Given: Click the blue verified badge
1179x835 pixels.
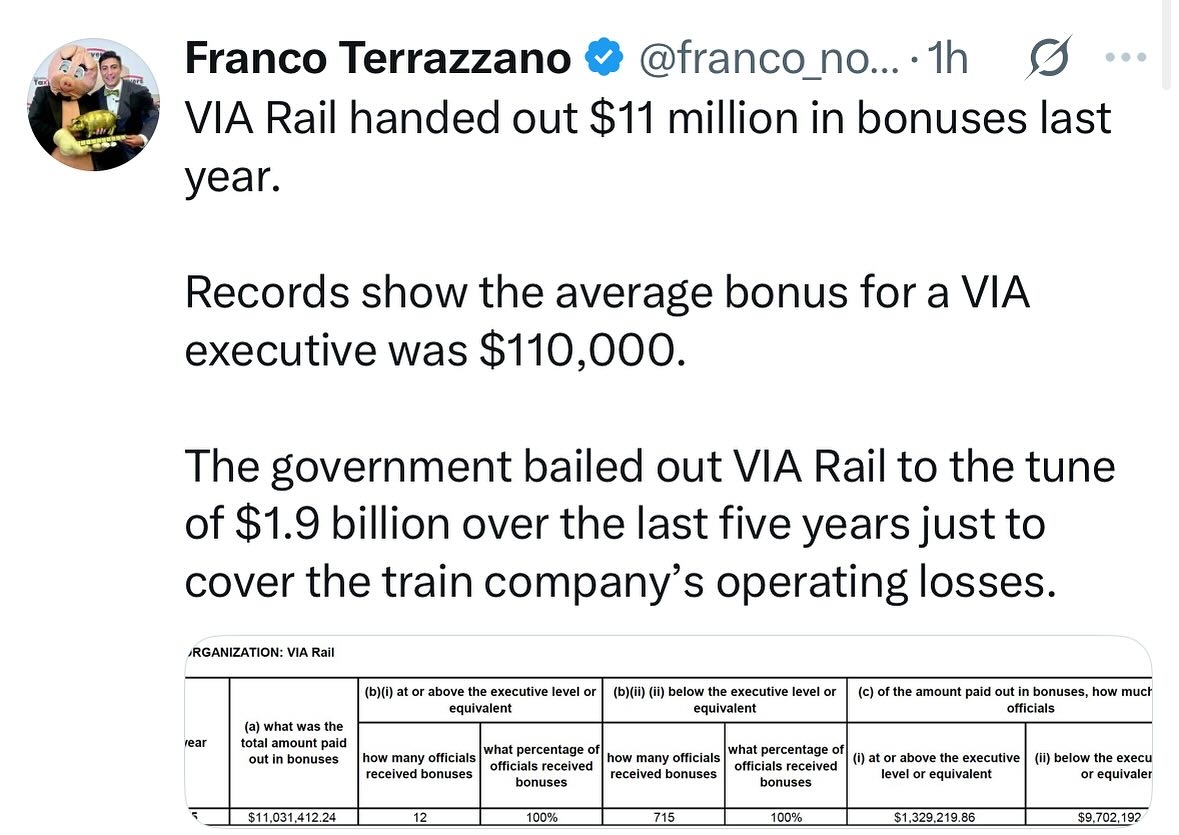Looking at the screenshot, I should click(604, 60).
